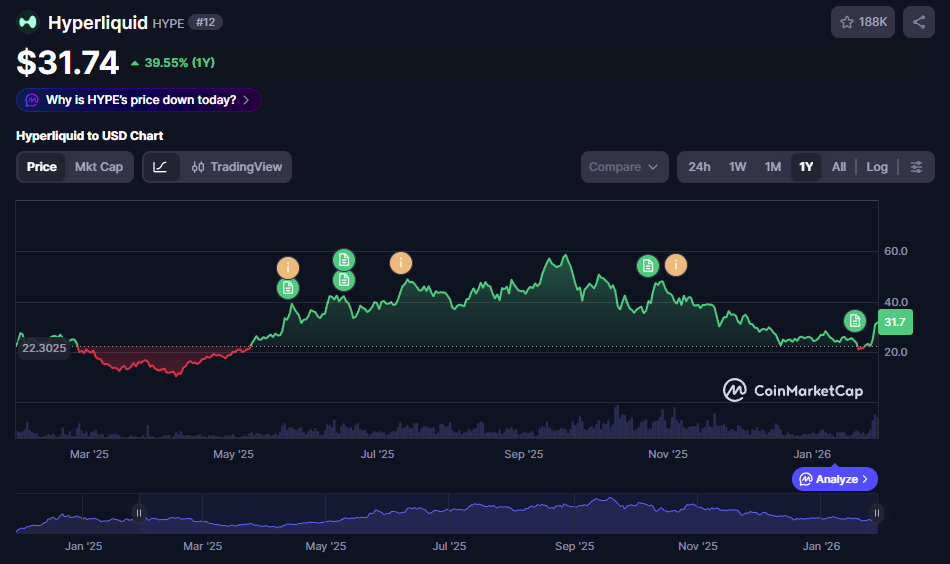Click the Analyze button
950x564 pixels.
834,479
